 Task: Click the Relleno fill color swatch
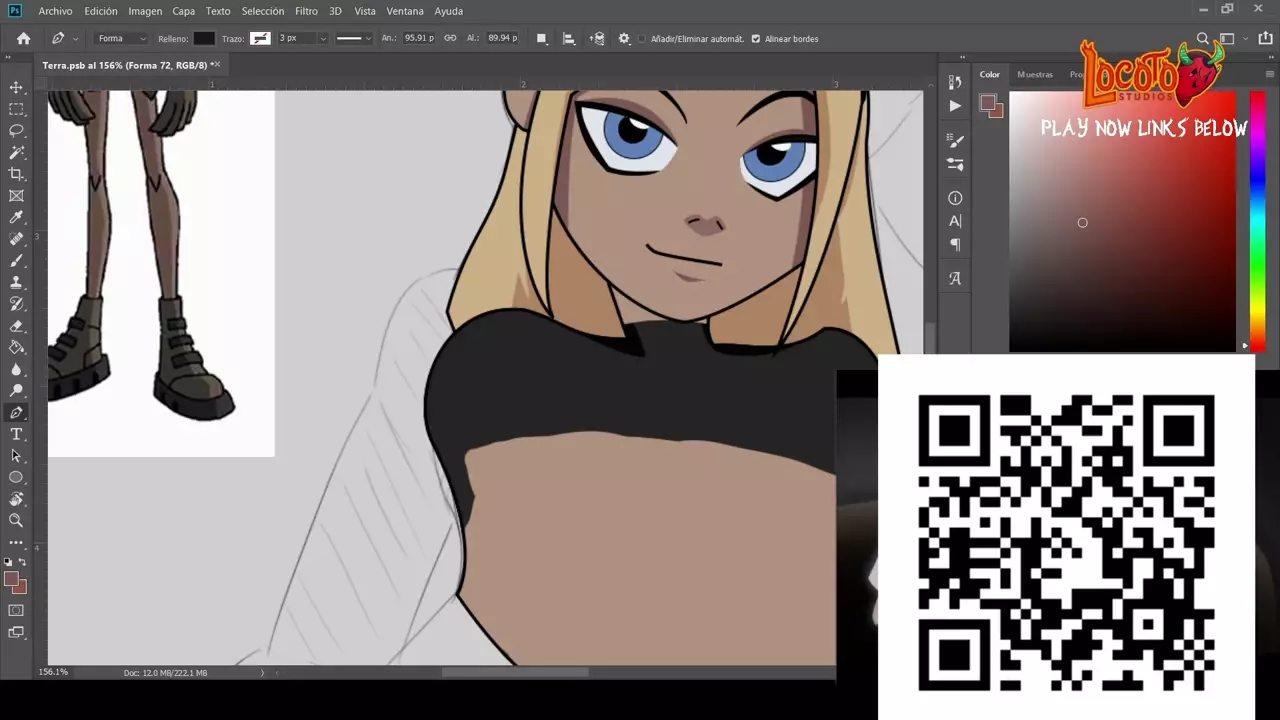point(204,39)
